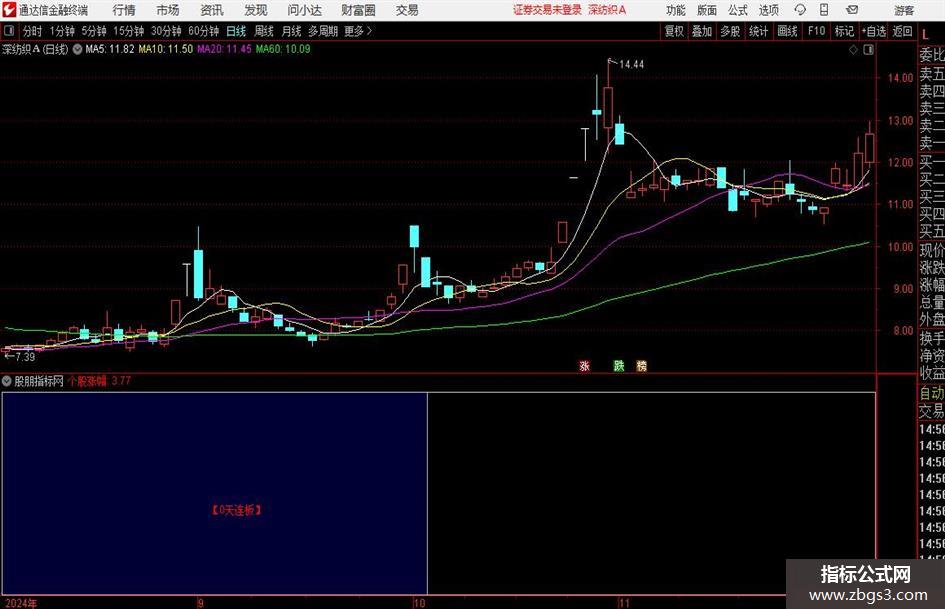Open the 资讯 menu
Viewport: 945px width, 609px height.
click(212, 10)
